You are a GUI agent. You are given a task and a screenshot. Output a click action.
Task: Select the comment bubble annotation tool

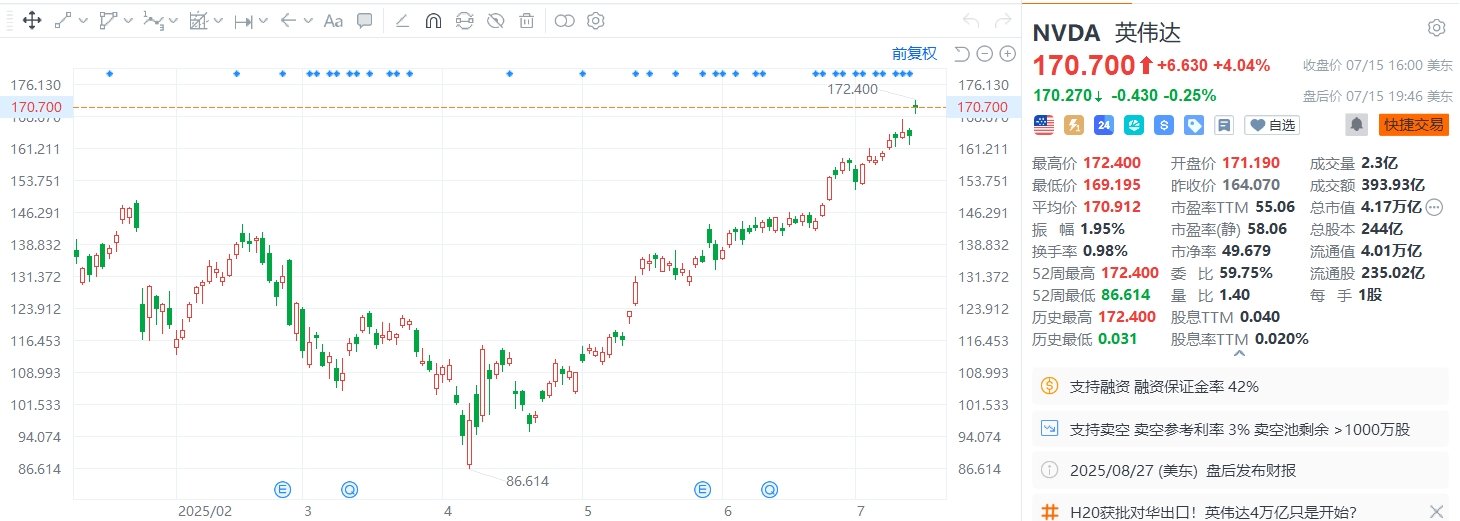[365, 20]
